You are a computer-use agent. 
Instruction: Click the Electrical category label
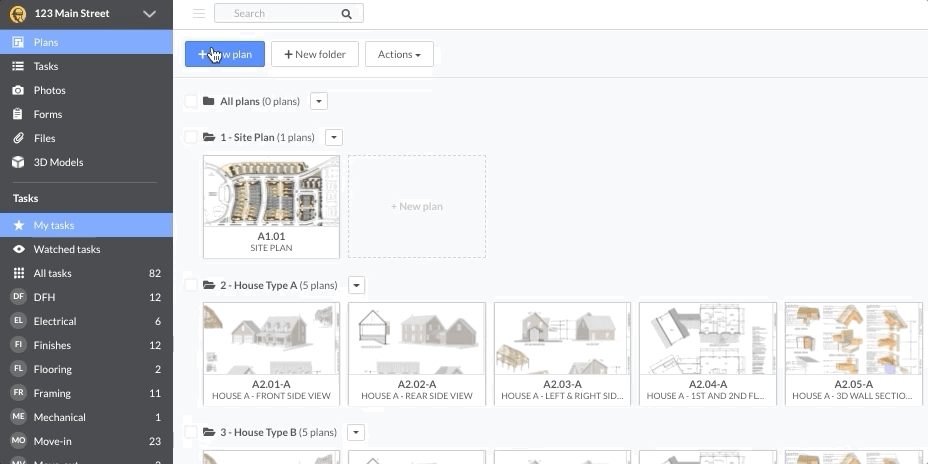pyautogui.click(x=55, y=321)
